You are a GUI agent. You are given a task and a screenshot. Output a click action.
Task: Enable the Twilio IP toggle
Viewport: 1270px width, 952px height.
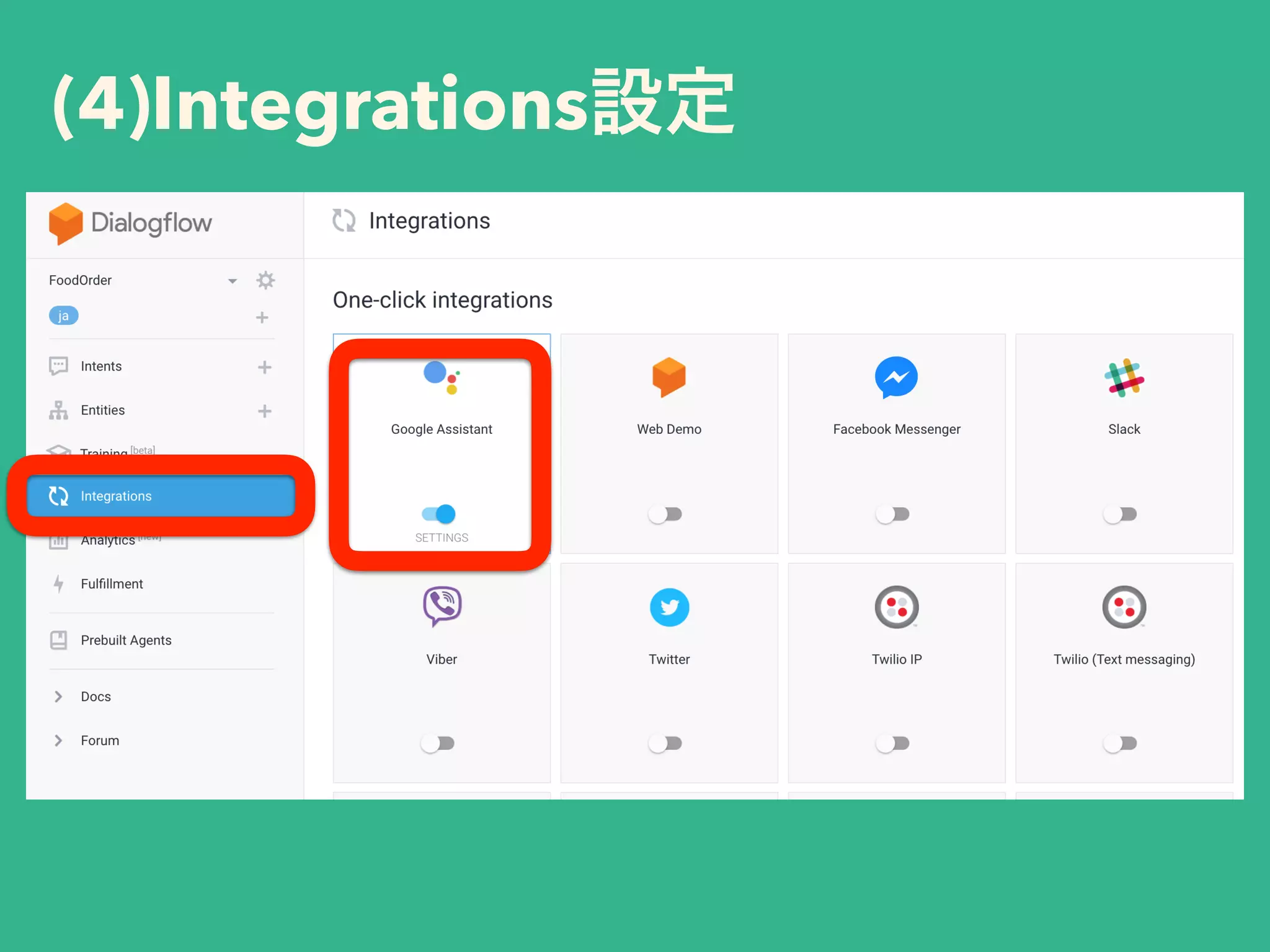(893, 743)
